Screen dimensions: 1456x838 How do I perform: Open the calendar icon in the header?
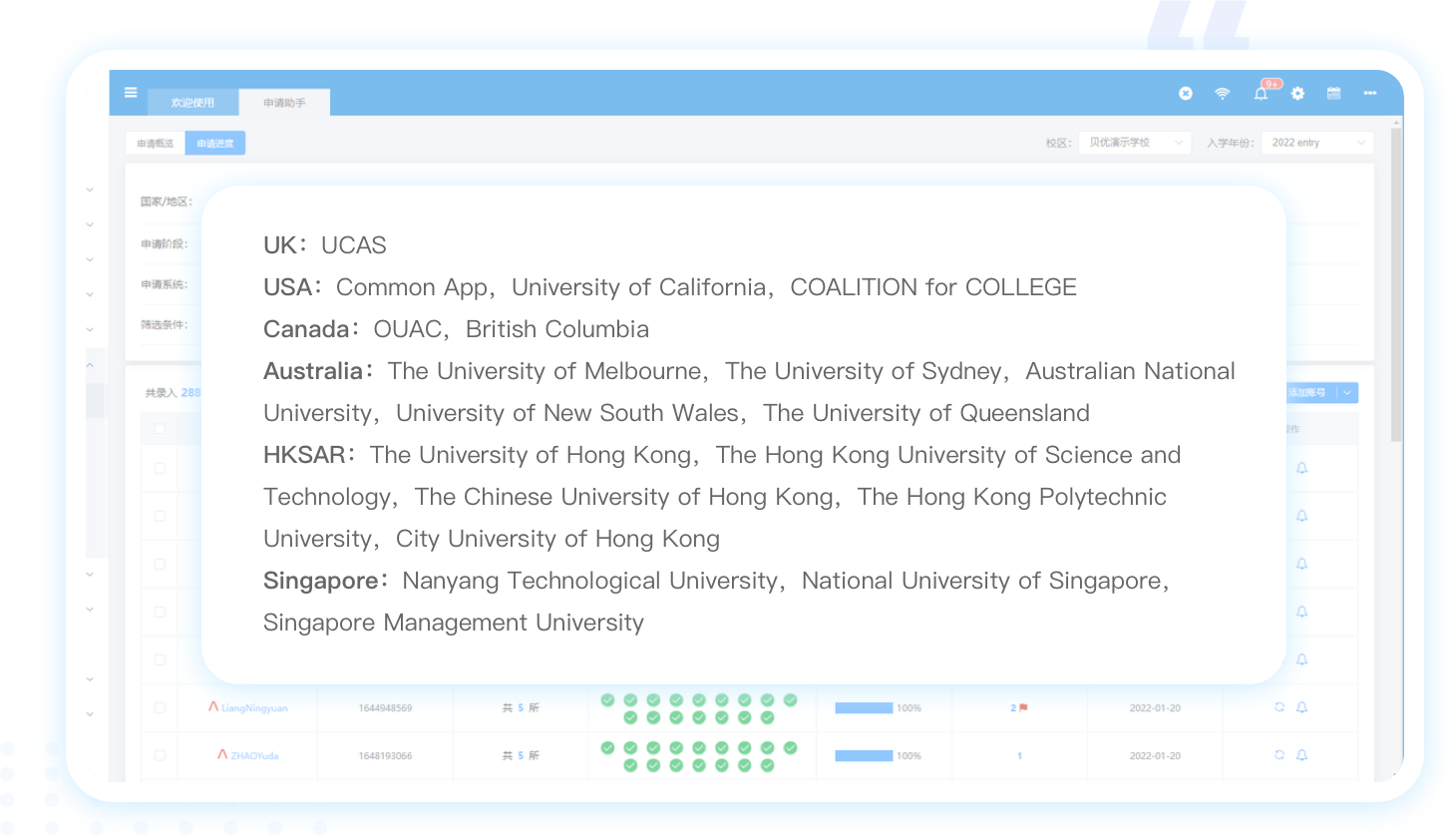click(x=1333, y=93)
